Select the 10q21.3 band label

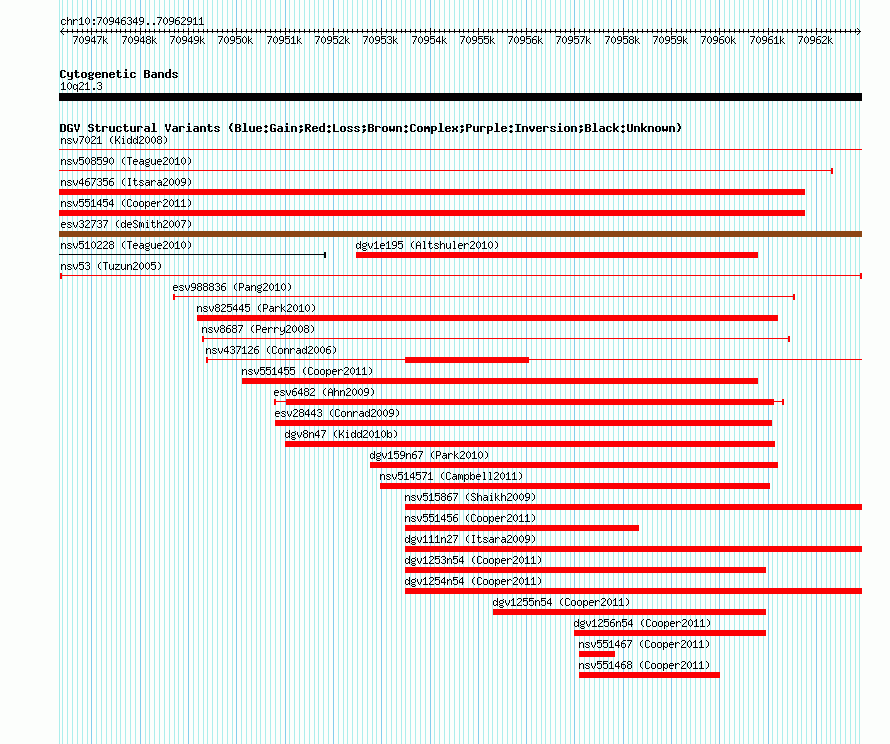coord(81,86)
